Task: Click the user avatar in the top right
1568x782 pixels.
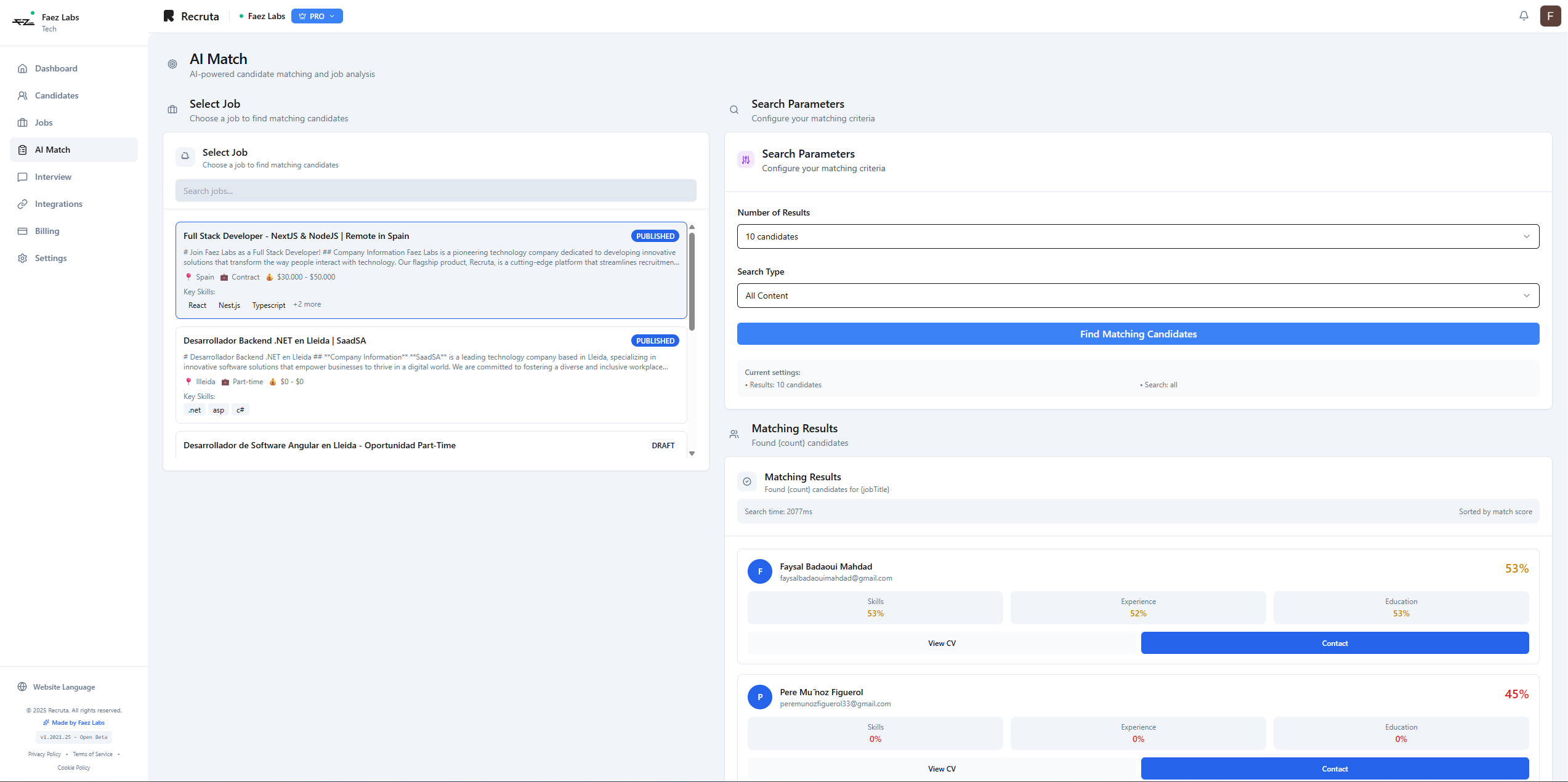Action: 1550,15
